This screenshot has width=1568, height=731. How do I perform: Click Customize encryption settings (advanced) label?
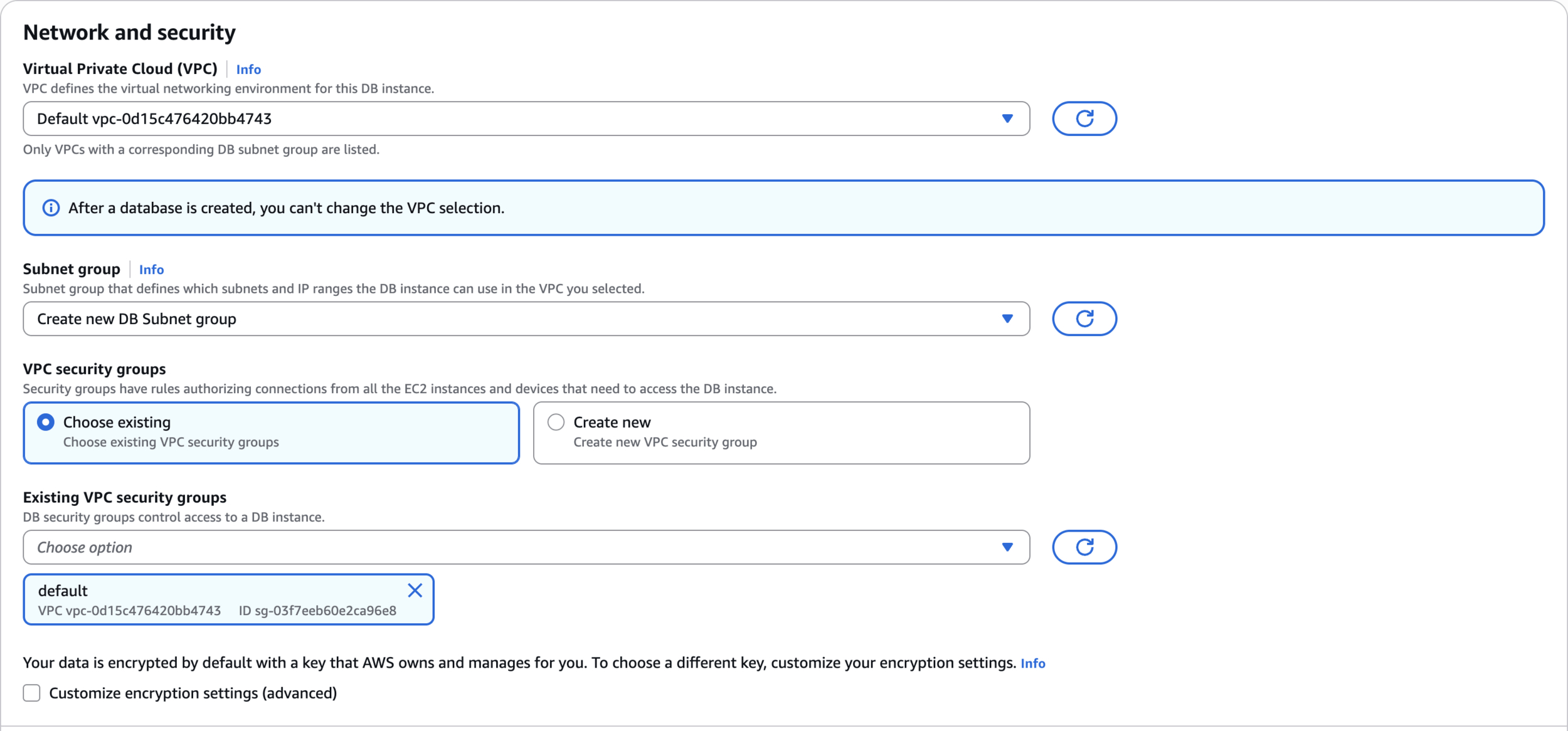193,693
